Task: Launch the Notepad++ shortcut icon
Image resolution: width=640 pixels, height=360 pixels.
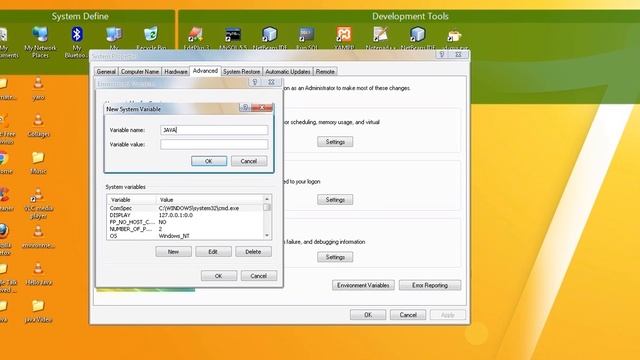Action: pyautogui.click(x=380, y=38)
